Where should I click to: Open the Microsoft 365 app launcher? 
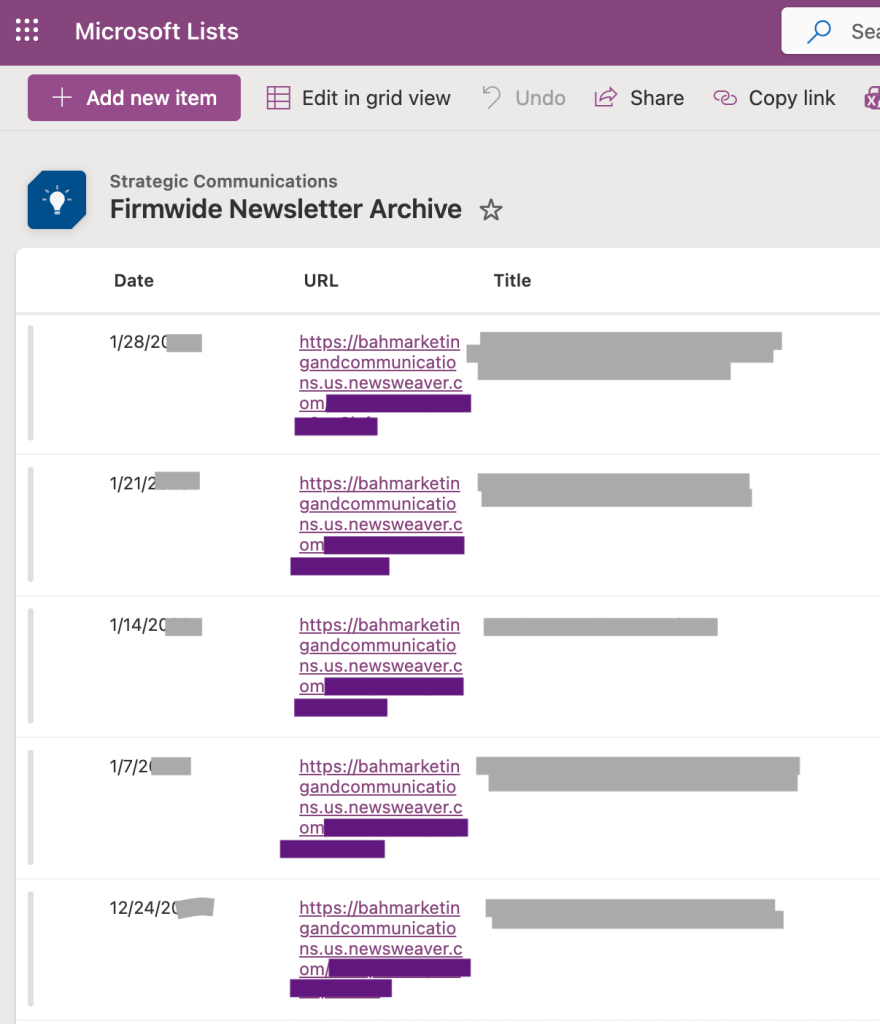coord(26,30)
